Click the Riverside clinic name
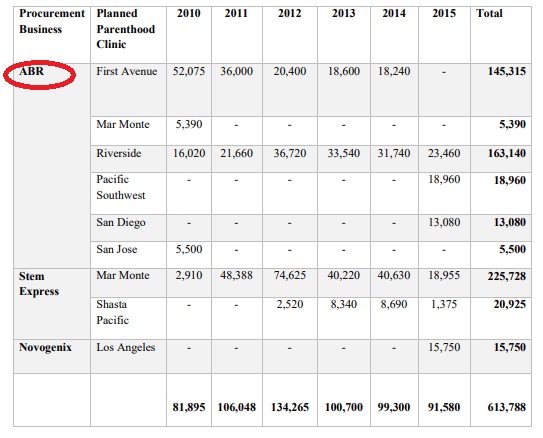 coord(119,153)
